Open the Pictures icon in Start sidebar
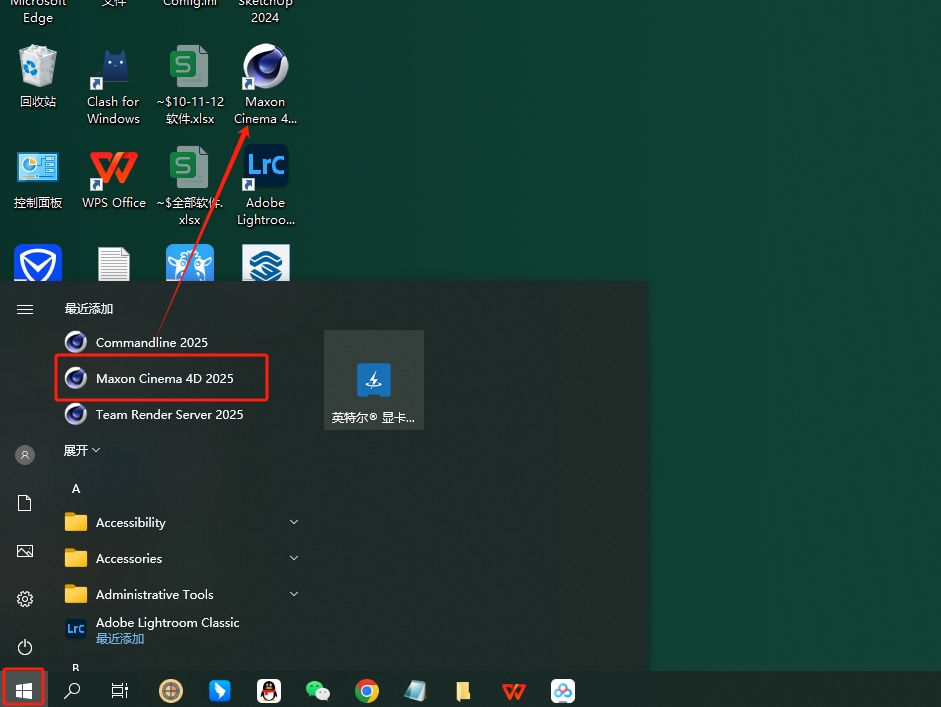The width and height of the screenshot is (941, 707). (25, 551)
